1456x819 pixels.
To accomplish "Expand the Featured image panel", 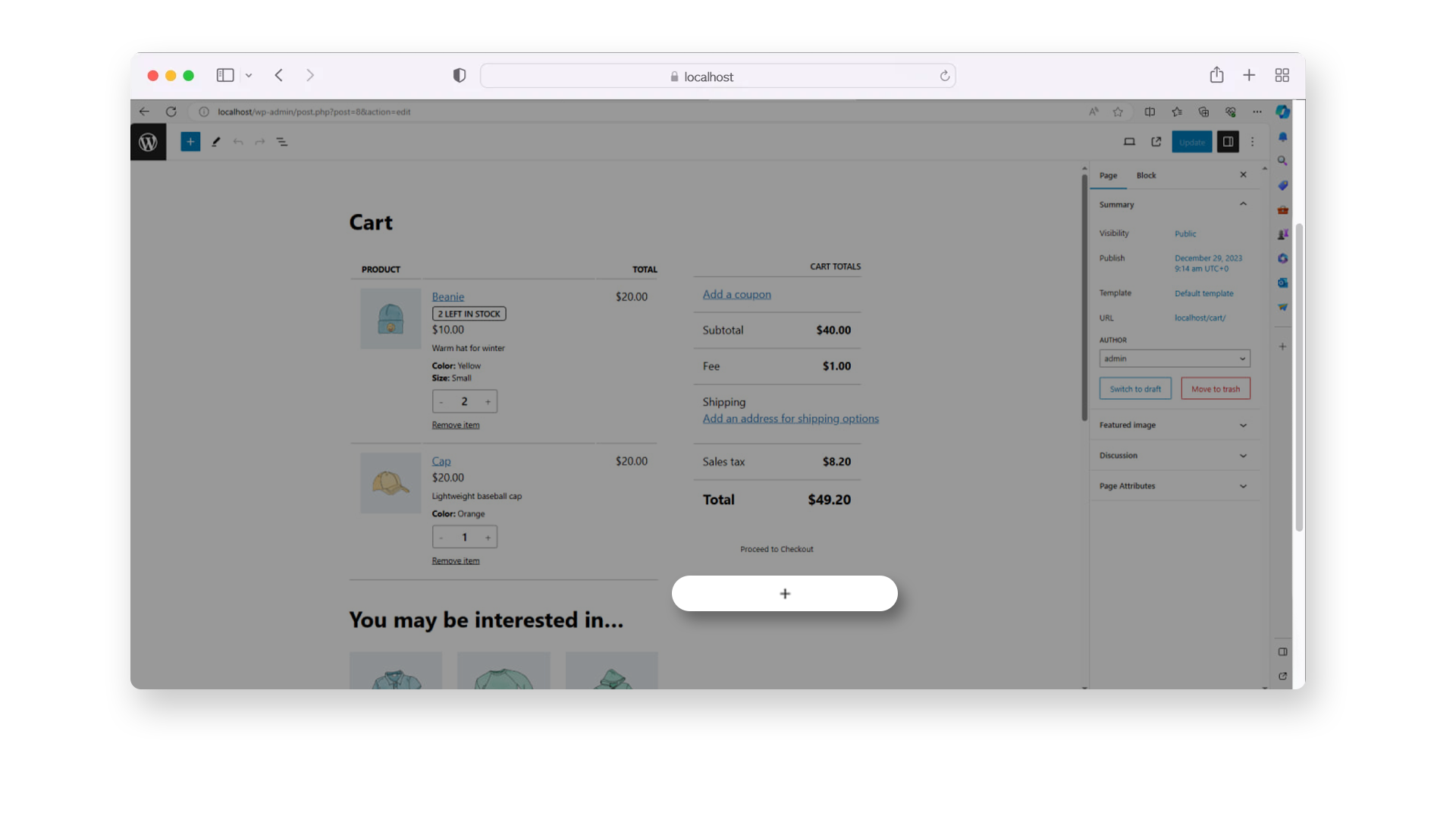I will point(1173,425).
